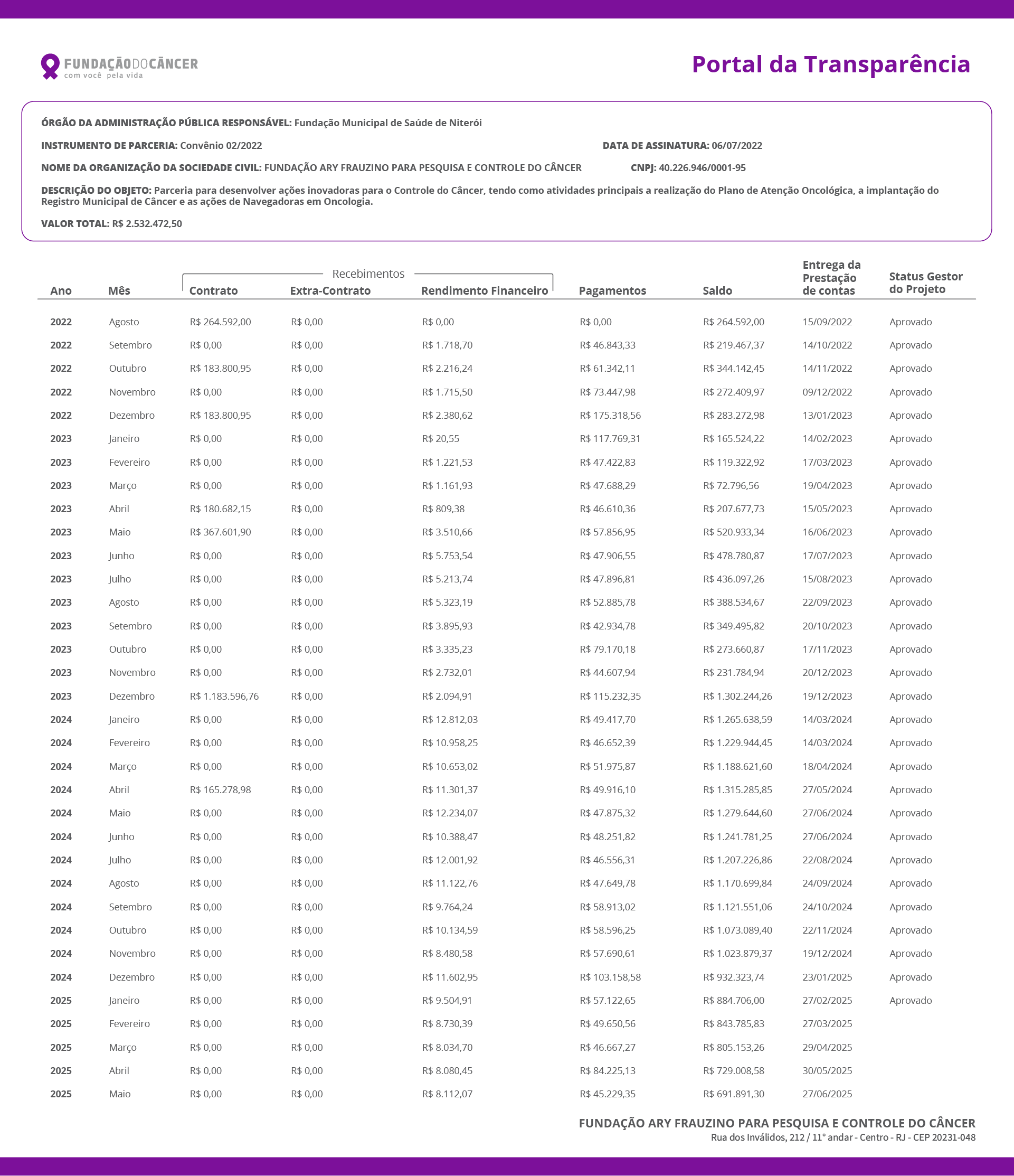Viewport: 1014px width, 1176px height.
Task: Click the Status Gestor do Projeto header
Action: (x=925, y=283)
